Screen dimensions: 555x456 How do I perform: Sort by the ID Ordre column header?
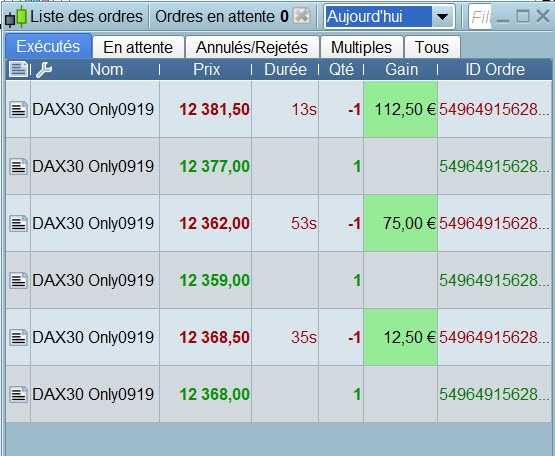(495, 69)
